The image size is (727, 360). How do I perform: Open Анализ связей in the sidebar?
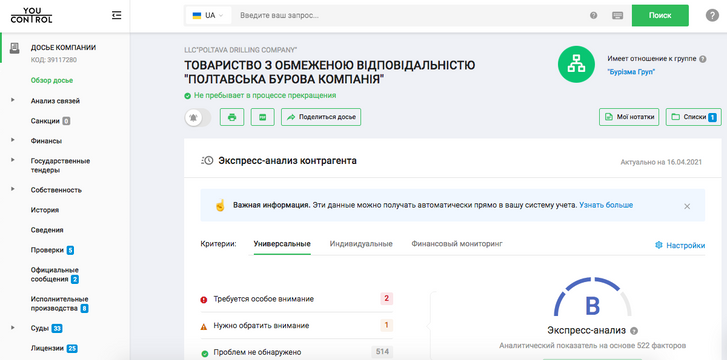click(x=55, y=101)
